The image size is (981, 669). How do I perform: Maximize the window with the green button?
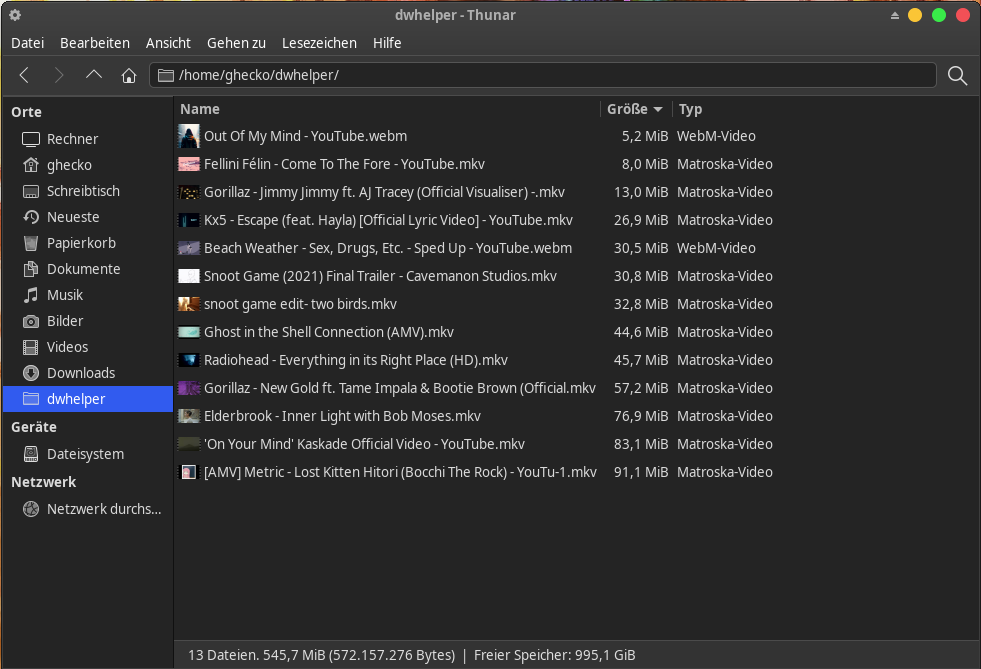[938, 15]
